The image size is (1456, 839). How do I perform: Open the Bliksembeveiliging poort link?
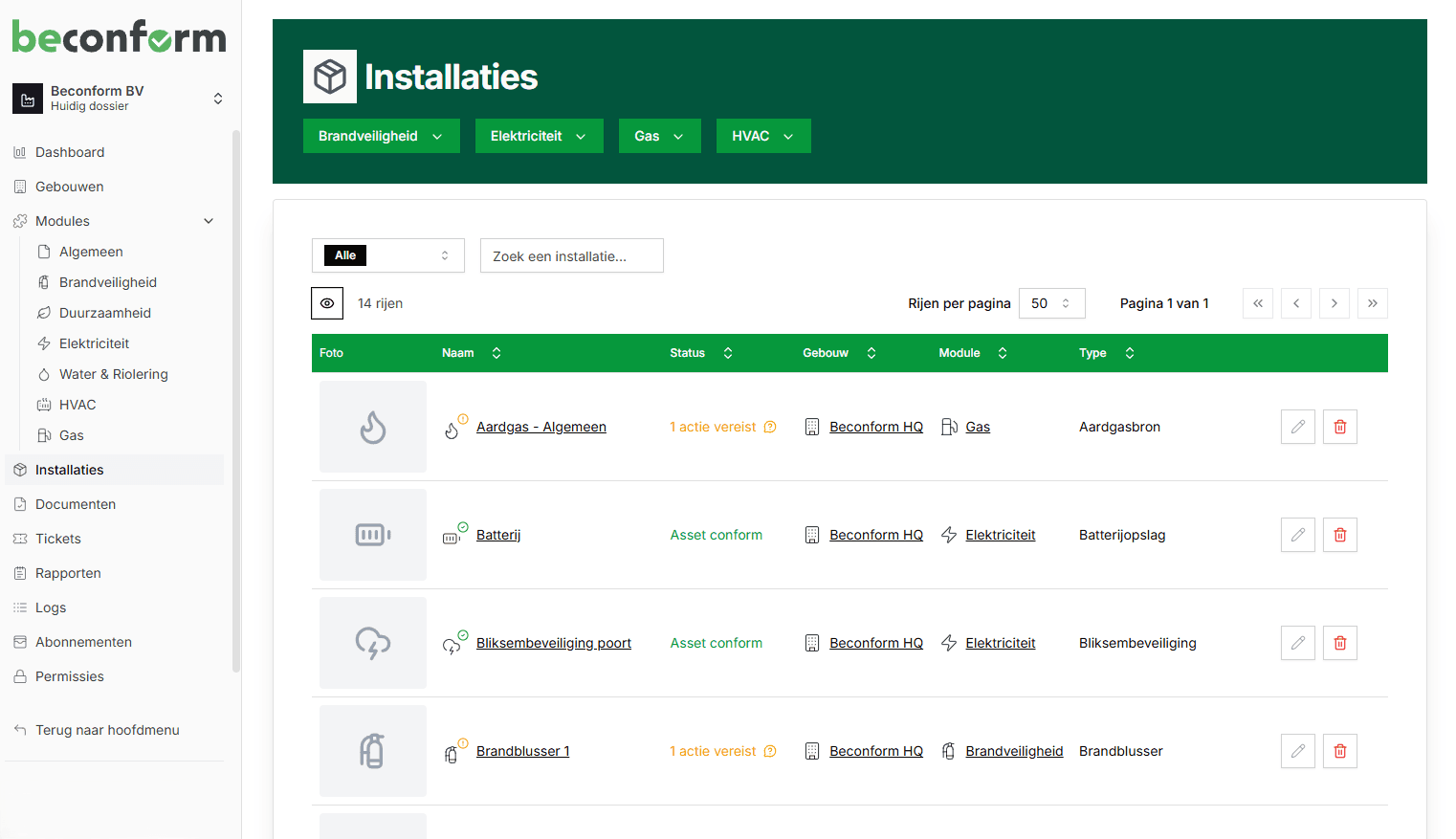(553, 642)
